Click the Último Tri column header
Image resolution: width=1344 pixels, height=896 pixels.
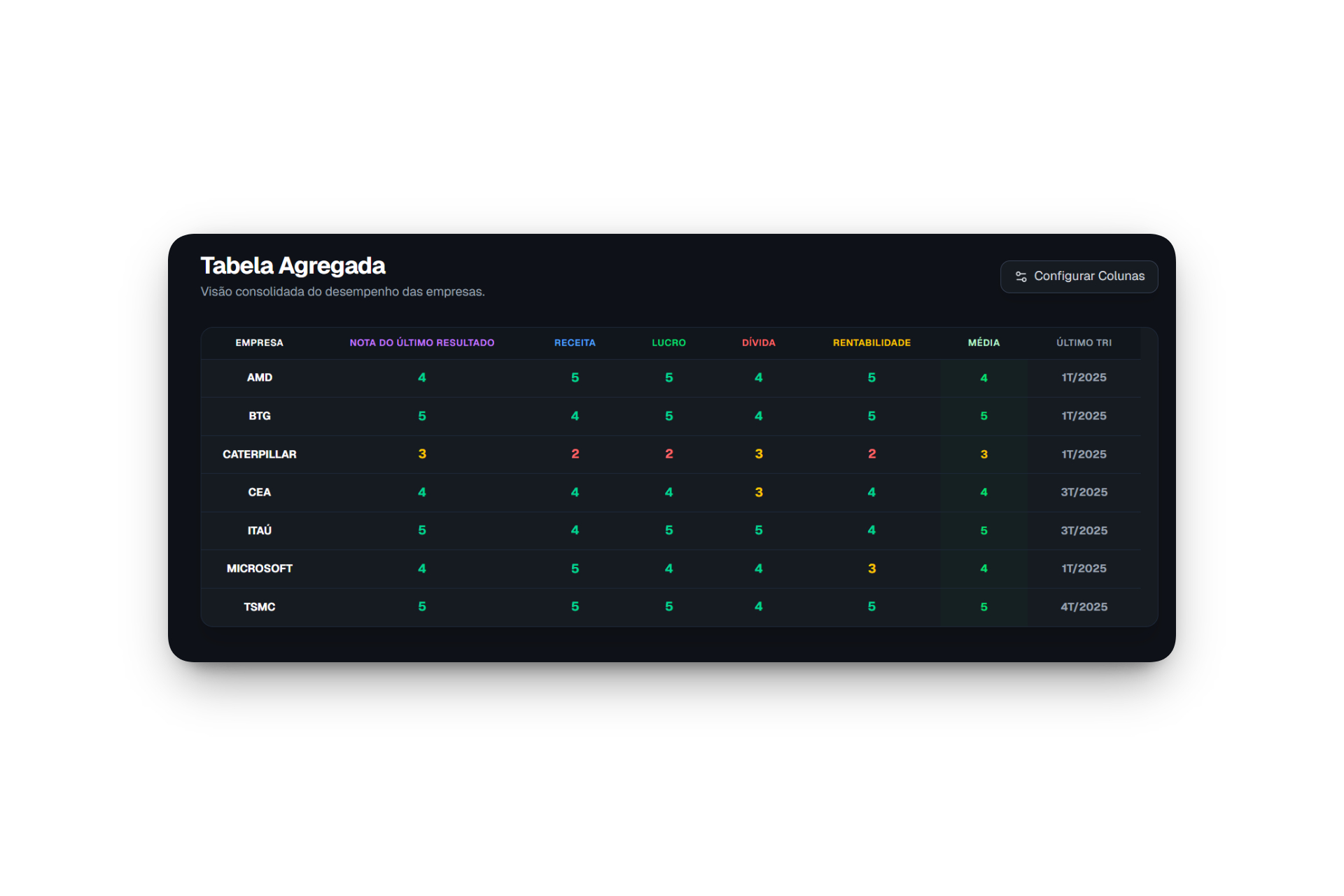1084,342
